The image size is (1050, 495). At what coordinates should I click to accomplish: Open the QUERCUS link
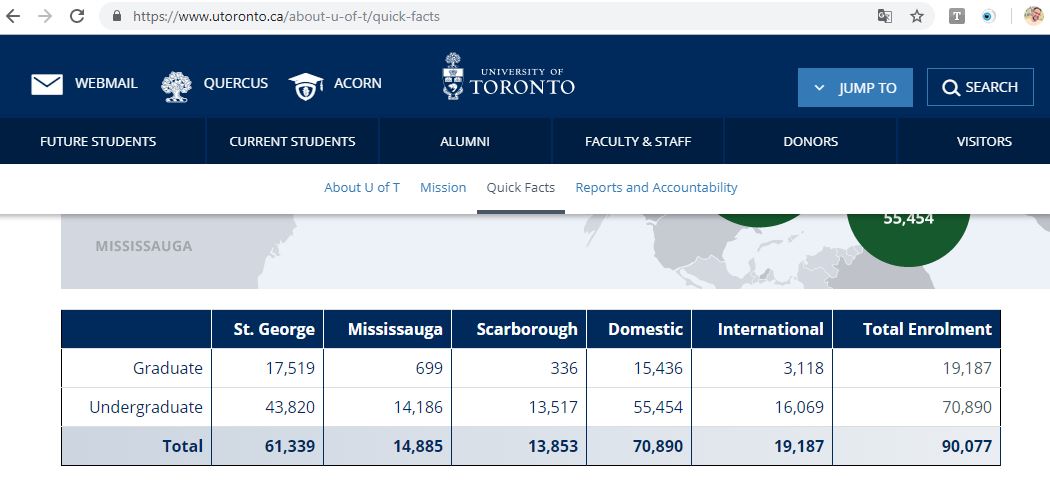[x=236, y=83]
